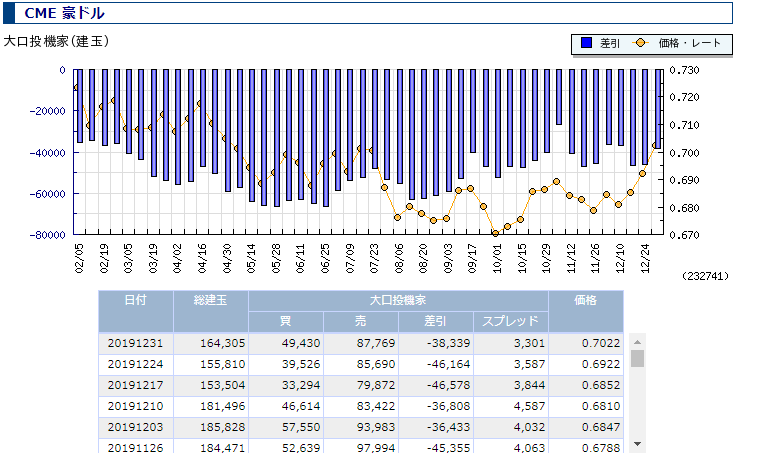Click spread value 3,844

pyautogui.click(x=529, y=385)
